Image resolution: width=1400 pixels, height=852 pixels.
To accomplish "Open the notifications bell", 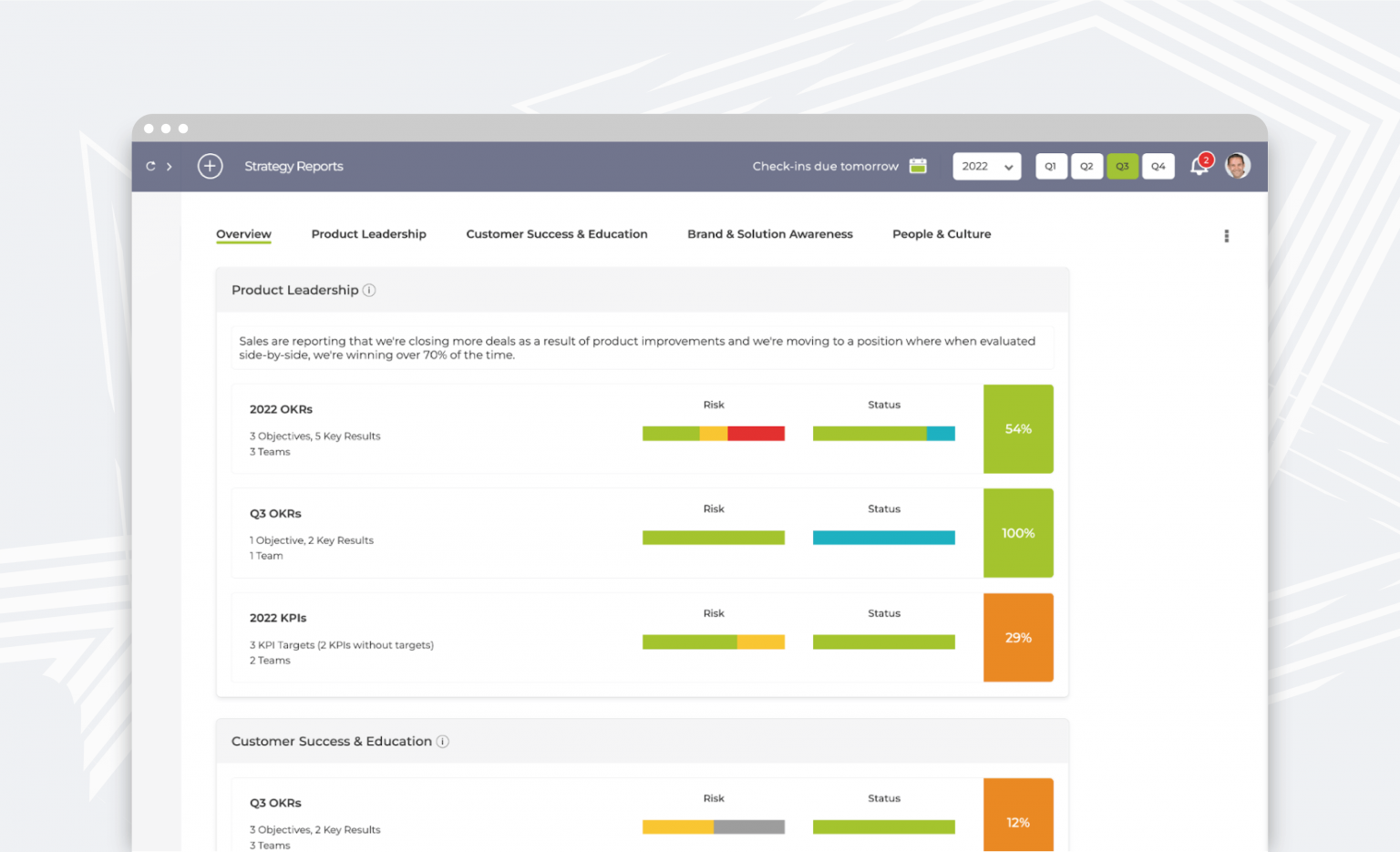I will 1199,166.
